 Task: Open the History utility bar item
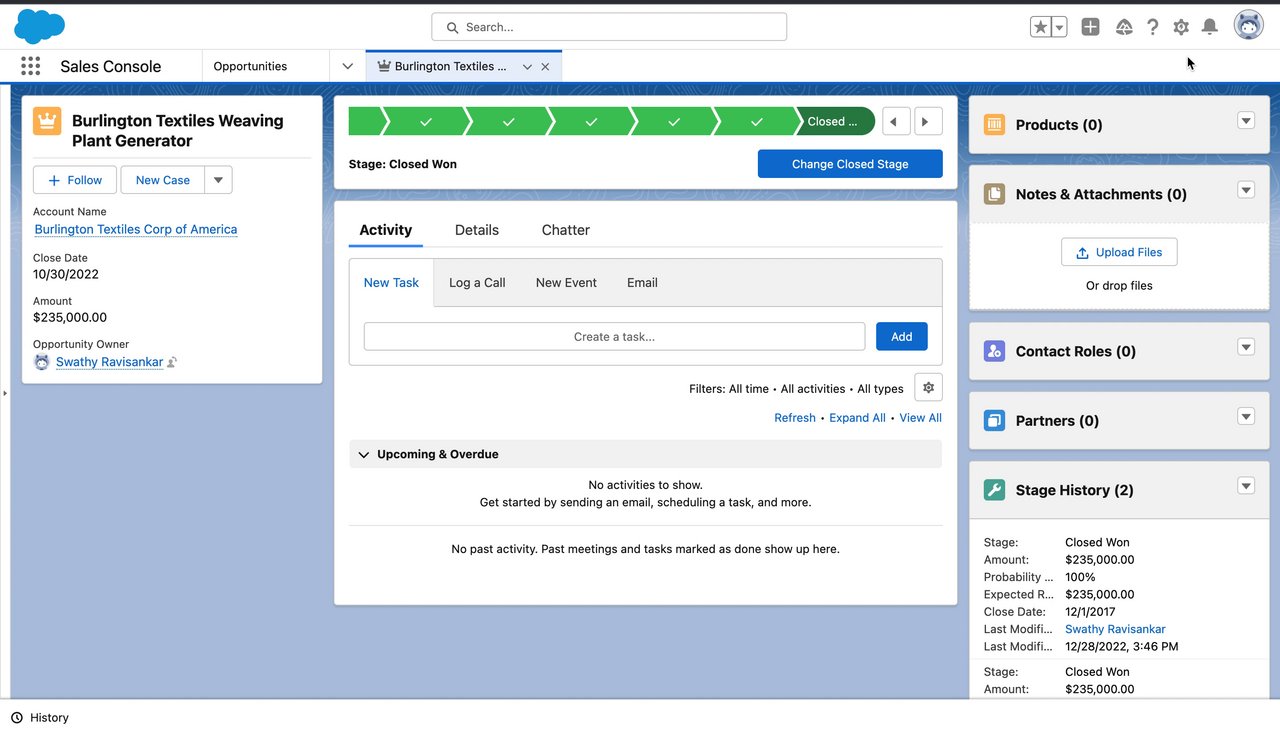point(40,718)
